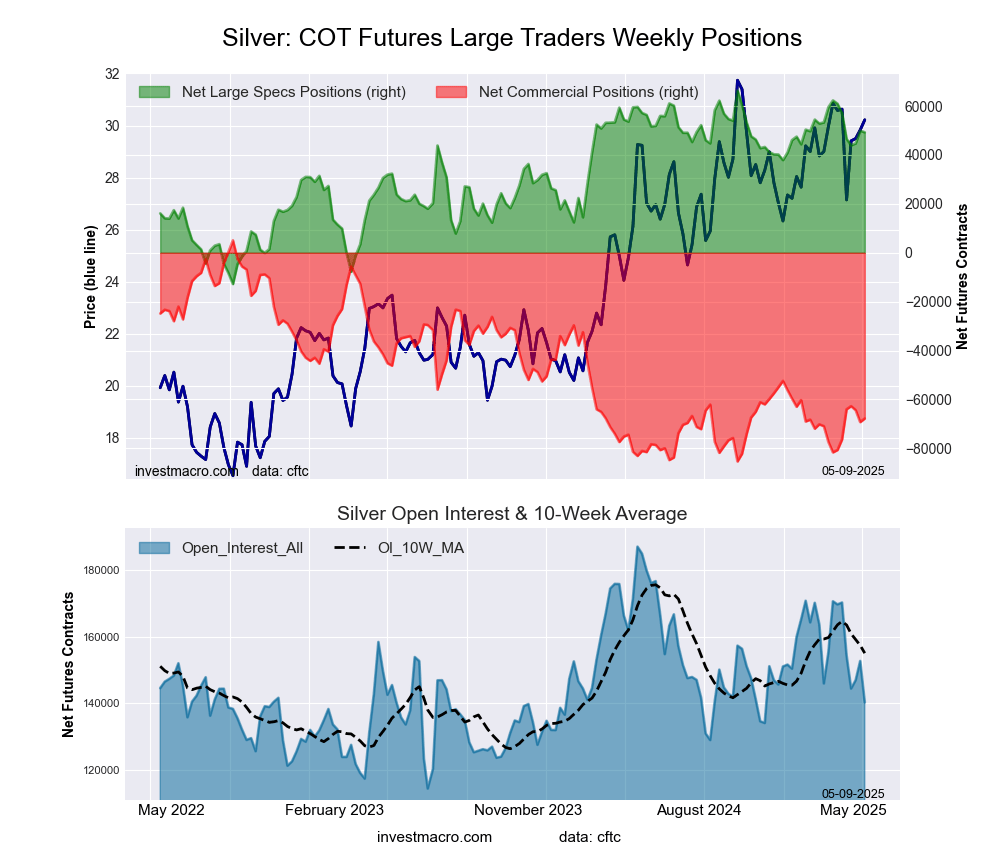The image size is (1000, 860).
Task: Click the blue Open_Interest_All legend swatch
Action: [155, 548]
